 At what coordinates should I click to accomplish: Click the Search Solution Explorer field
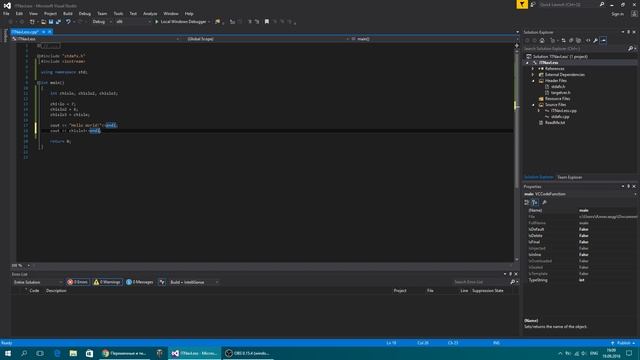point(575,49)
